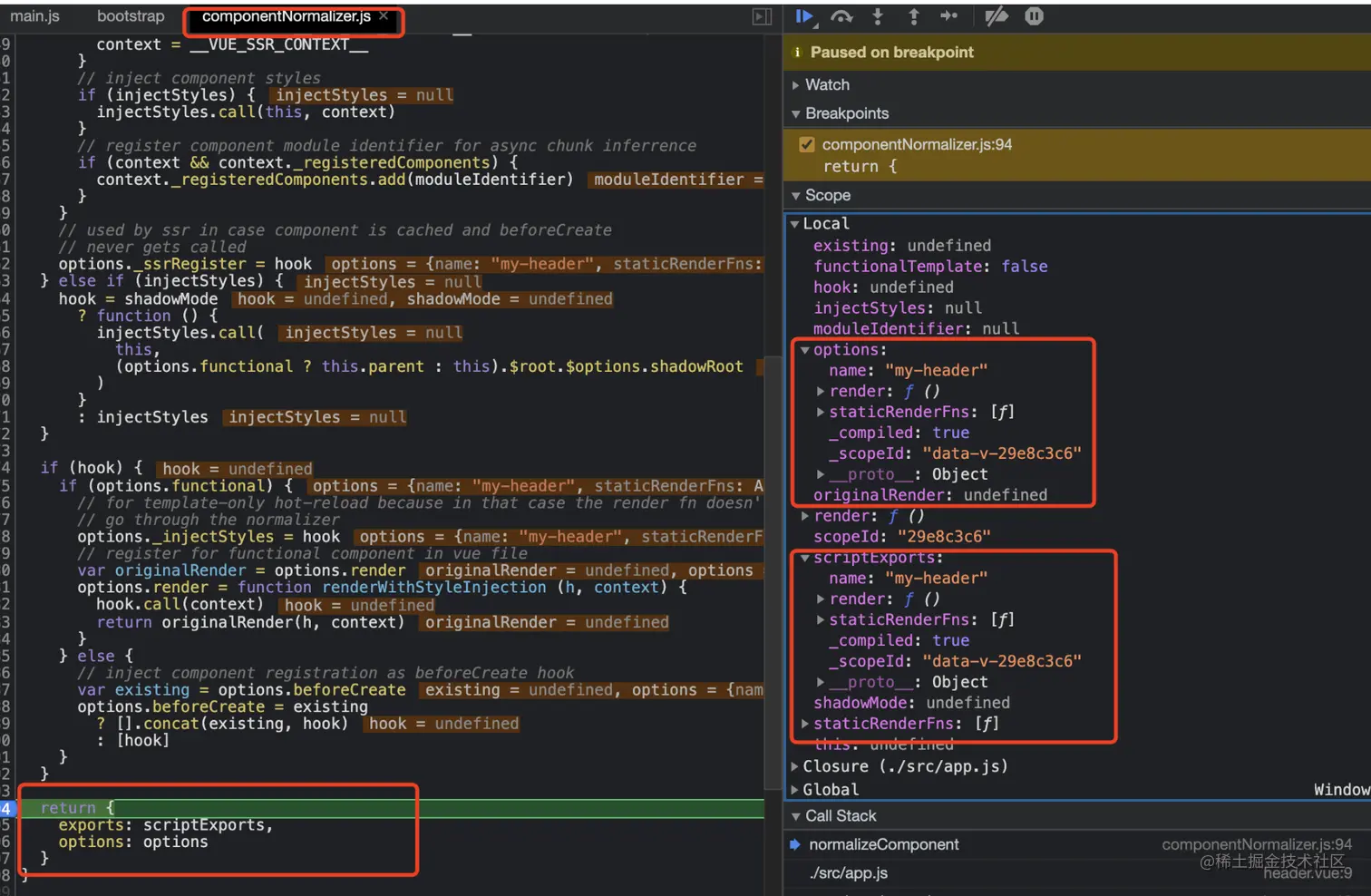Click '// inject component styles' comment line
Image resolution: width=1371 pixels, height=896 pixels.
click(x=199, y=78)
